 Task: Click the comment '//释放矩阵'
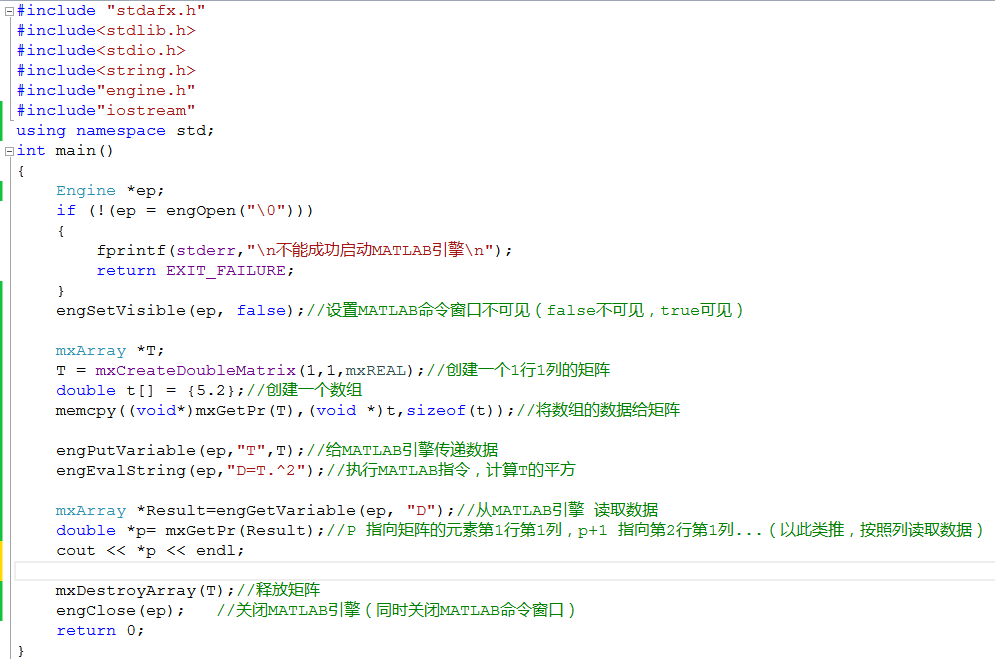278,590
